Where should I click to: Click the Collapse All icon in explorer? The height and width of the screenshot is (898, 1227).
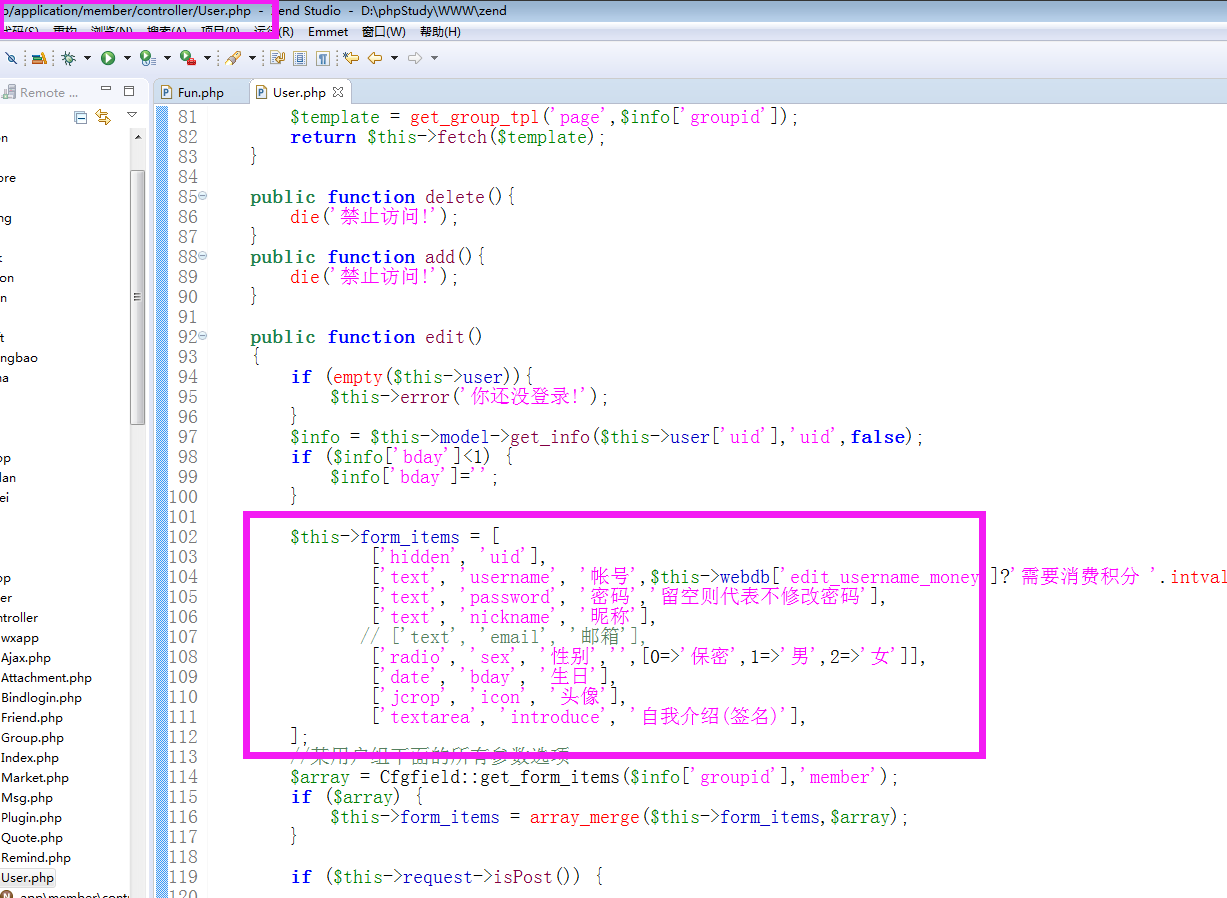81,118
